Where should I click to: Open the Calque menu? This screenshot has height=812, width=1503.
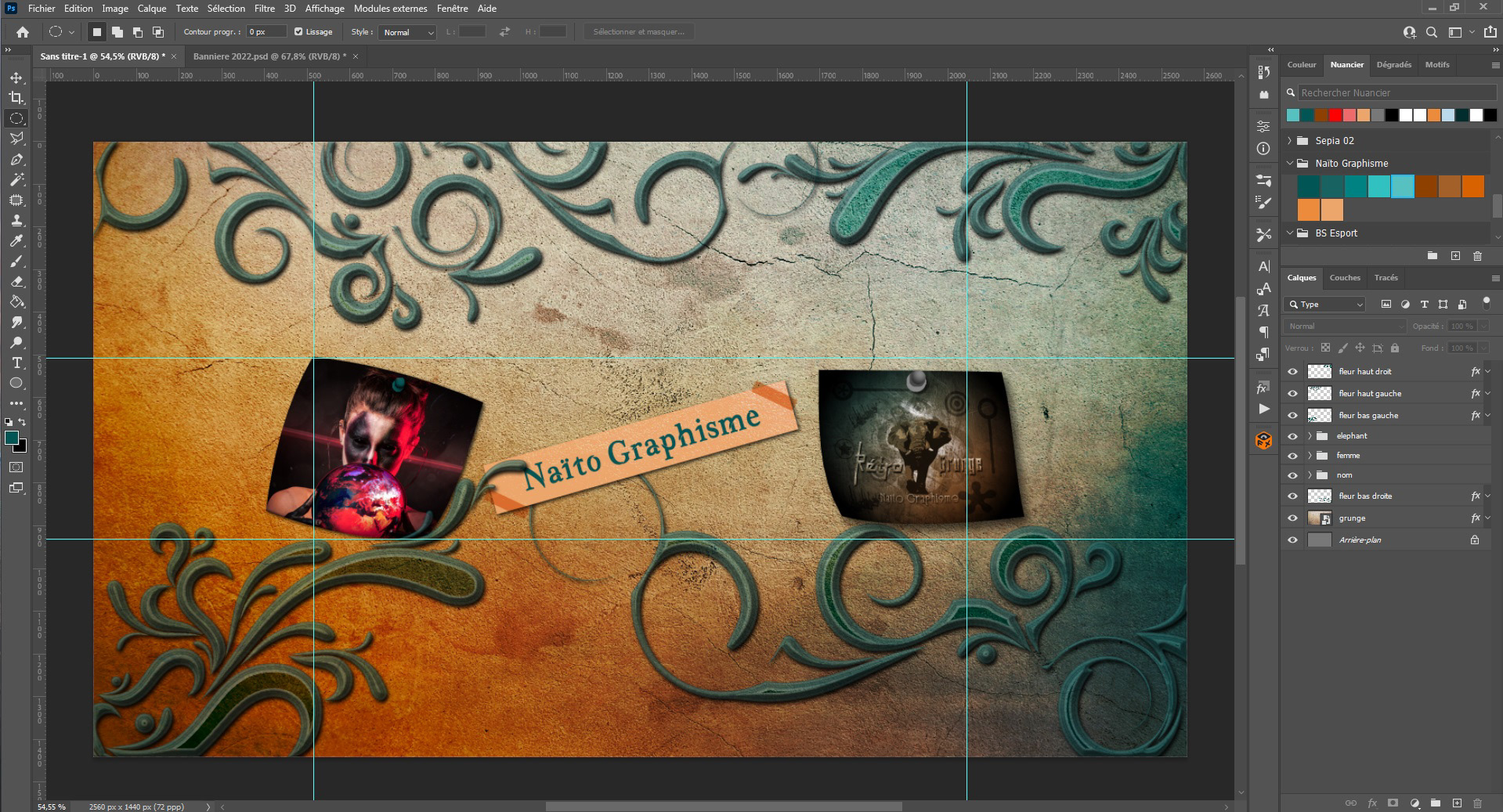pyautogui.click(x=152, y=9)
